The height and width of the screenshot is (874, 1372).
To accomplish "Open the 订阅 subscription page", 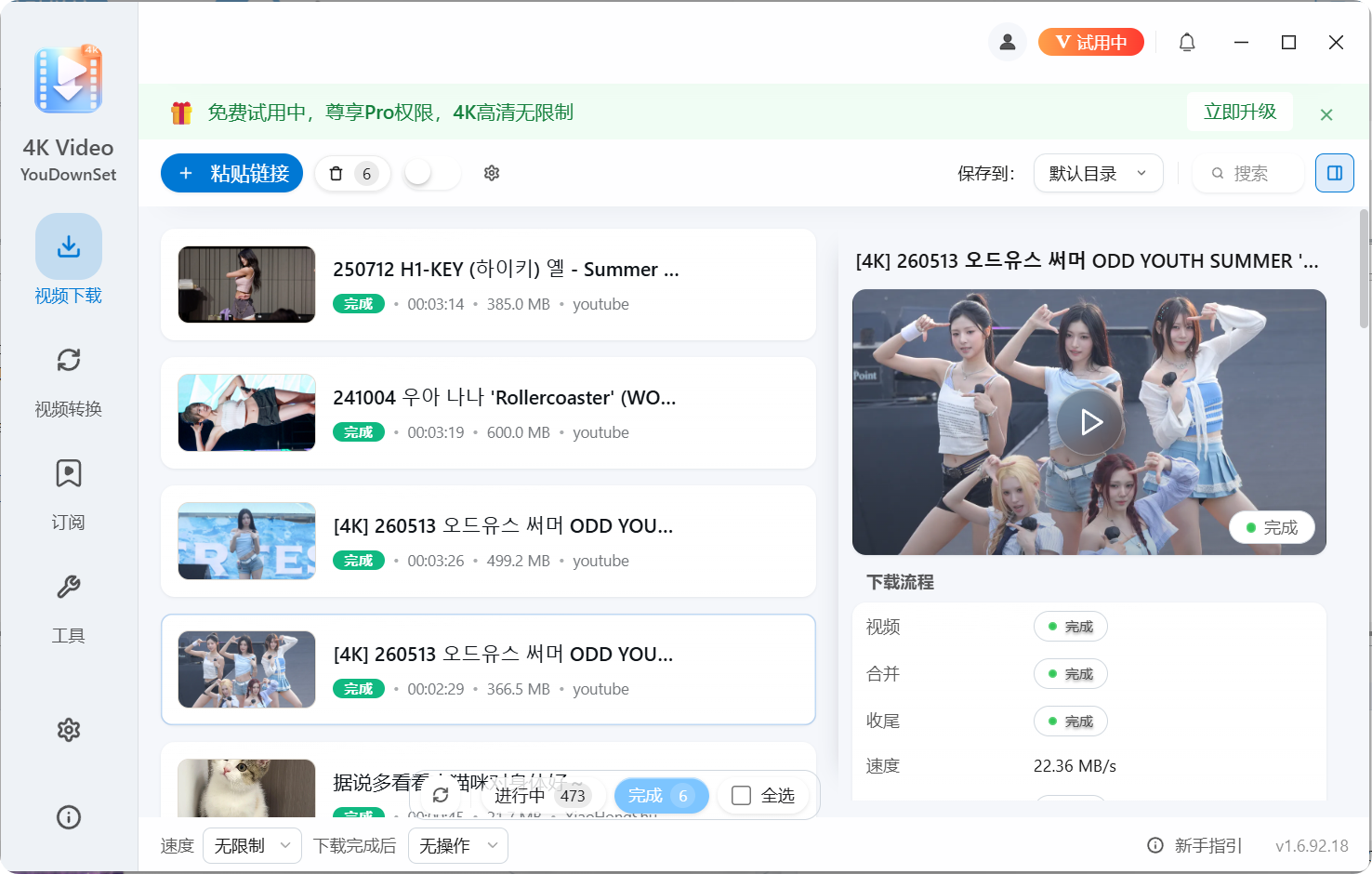I will [69, 495].
